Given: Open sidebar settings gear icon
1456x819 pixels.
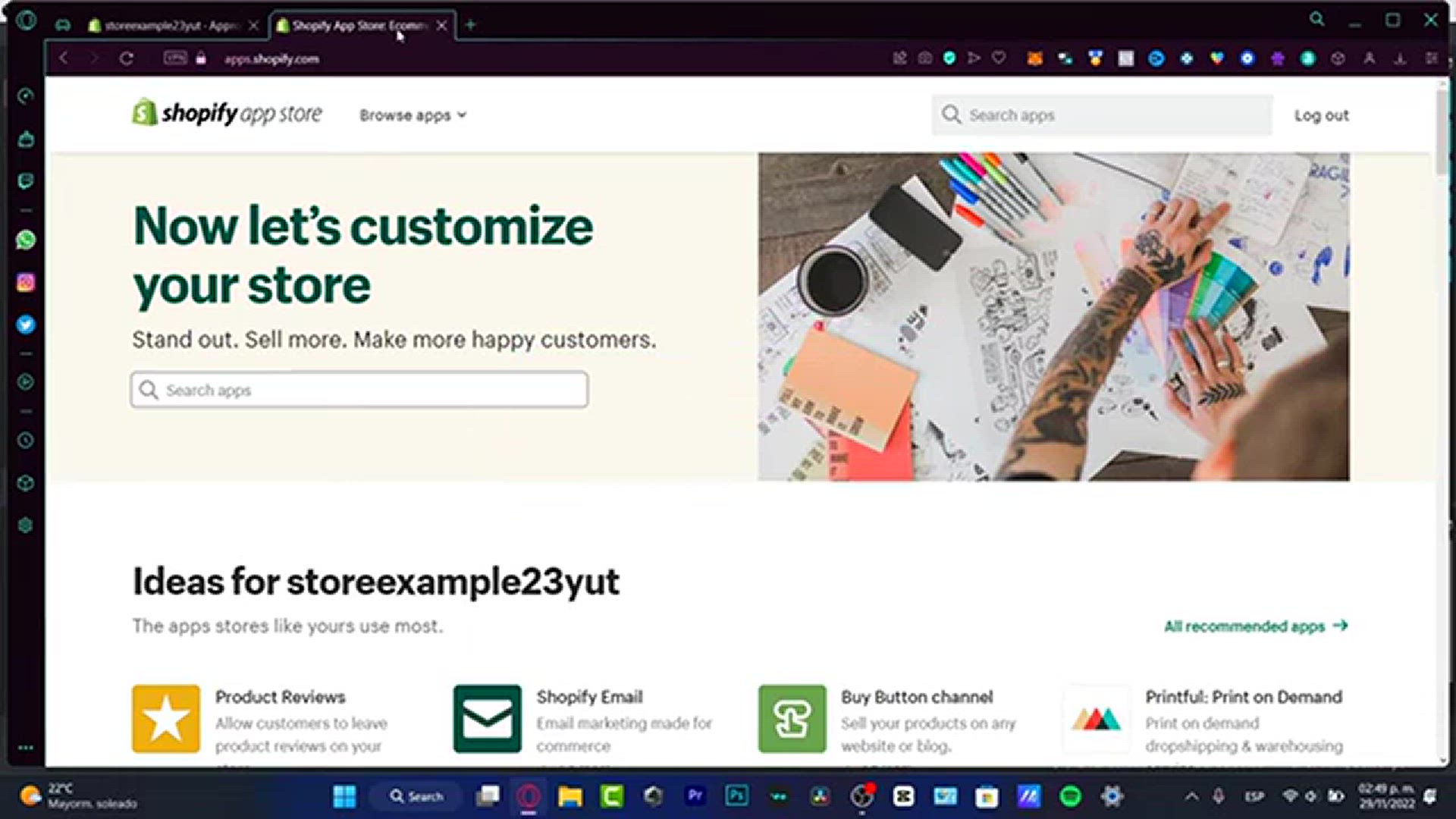Looking at the screenshot, I should tap(26, 526).
